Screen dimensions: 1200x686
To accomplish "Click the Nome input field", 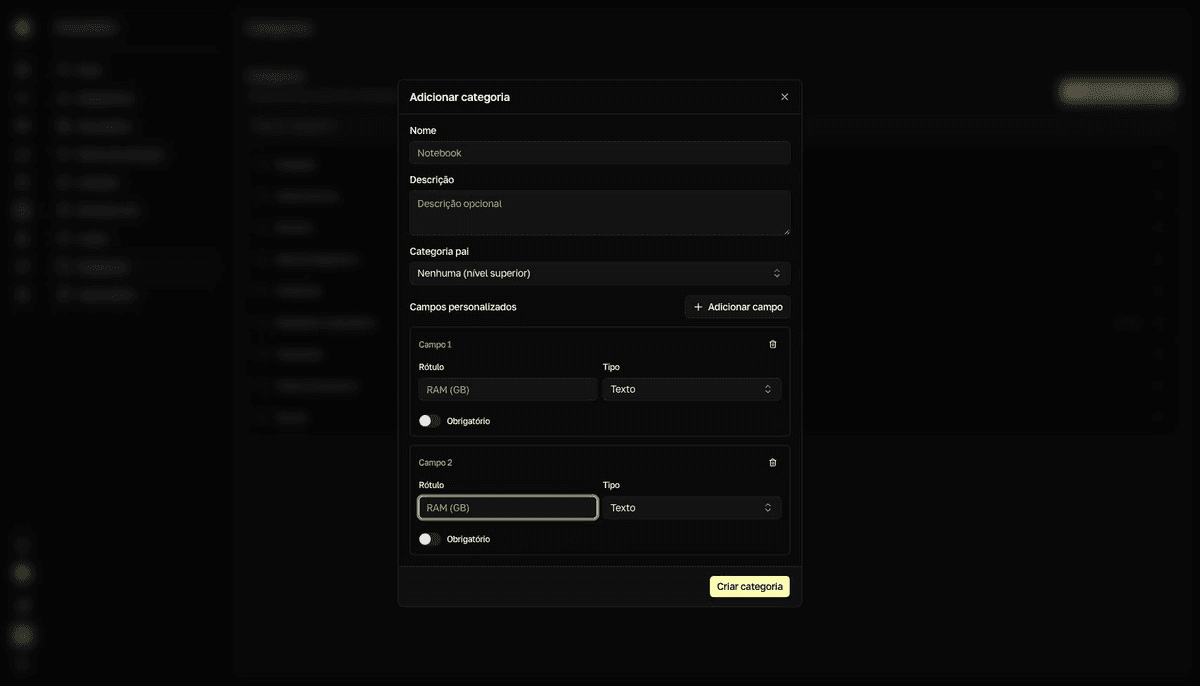I will [x=600, y=153].
